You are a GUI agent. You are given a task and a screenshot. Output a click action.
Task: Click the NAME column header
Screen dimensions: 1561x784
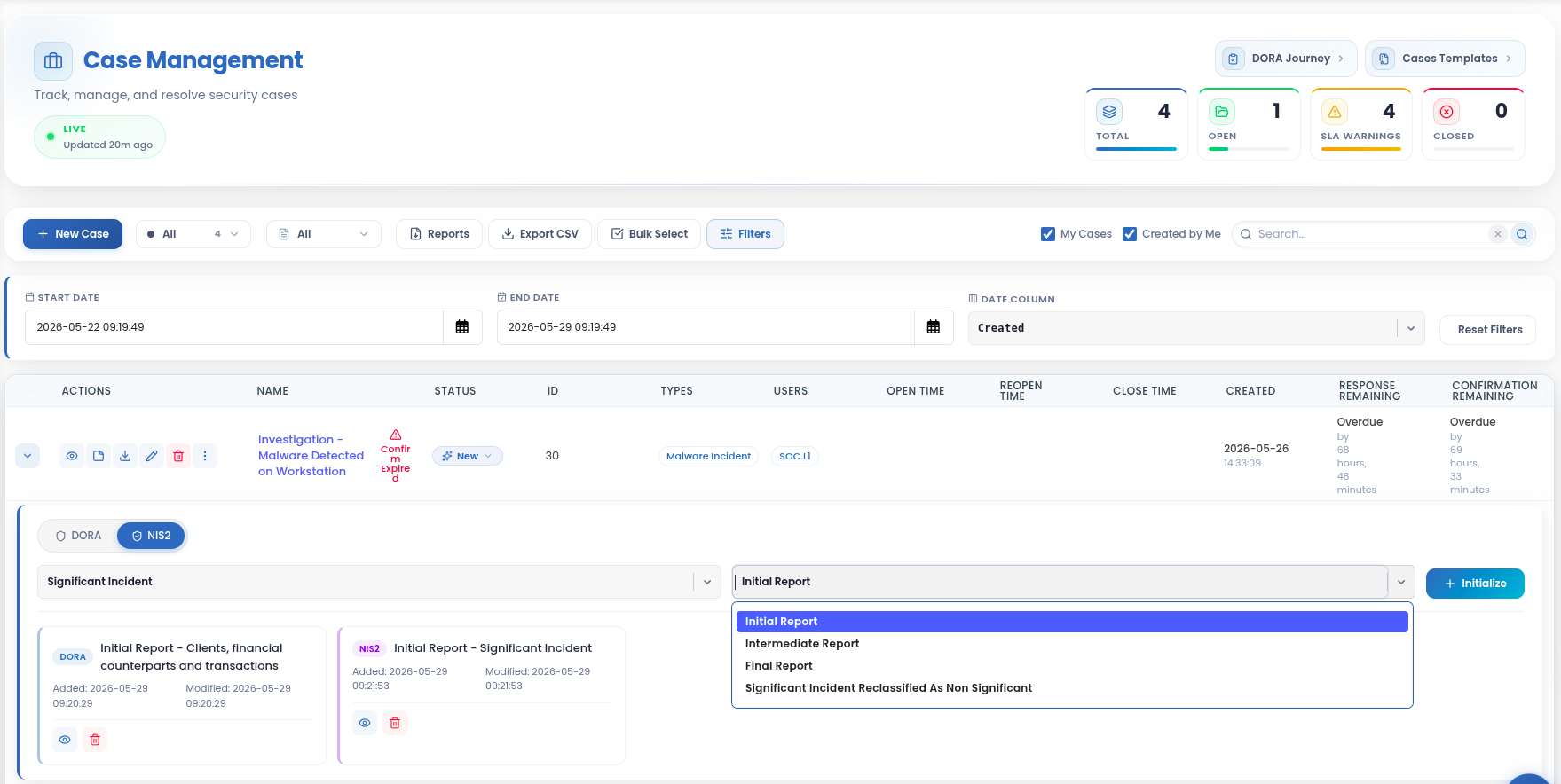tap(272, 391)
